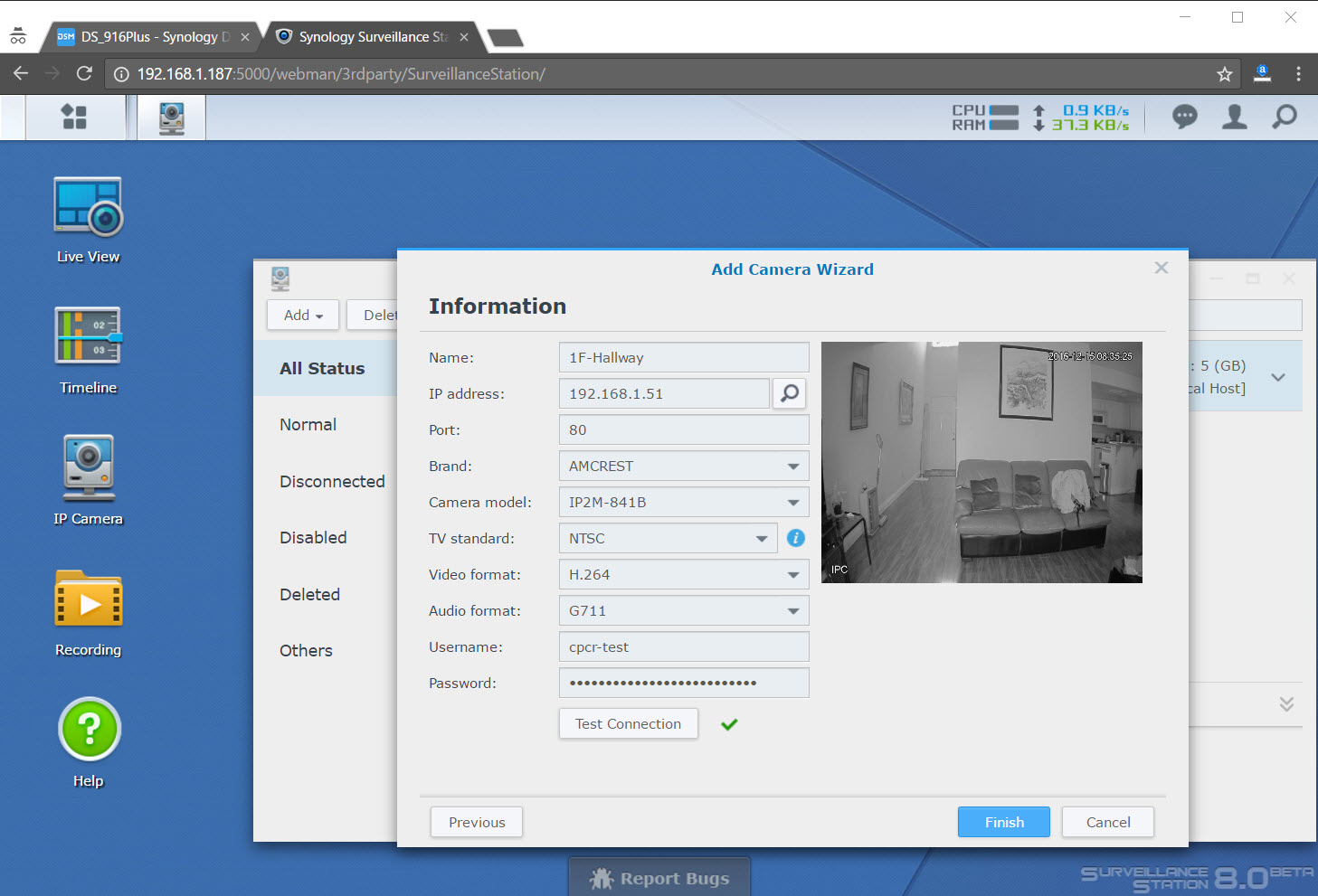Screen dimensions: 1318x896
Task: Reload the browser page
Action: click(84, 73)
